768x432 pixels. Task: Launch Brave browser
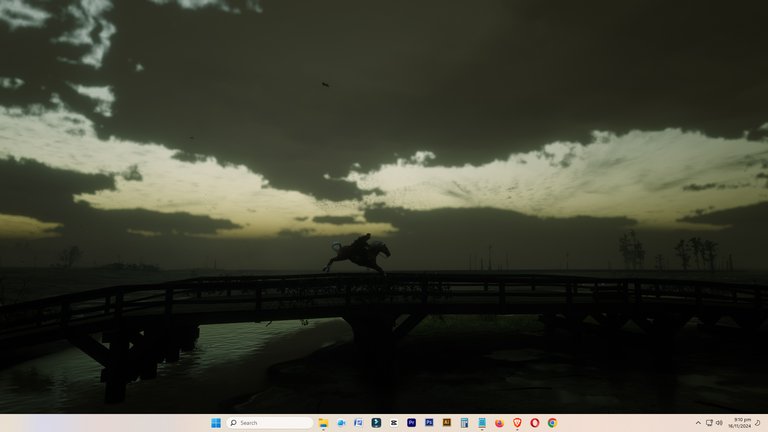[517, 423]
